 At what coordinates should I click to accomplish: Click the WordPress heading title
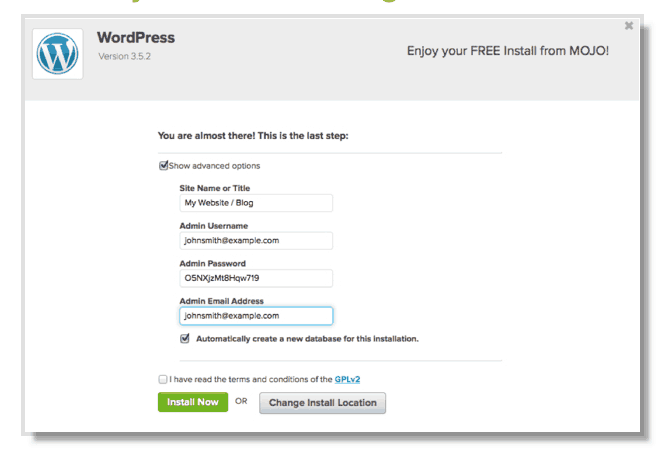136,37
